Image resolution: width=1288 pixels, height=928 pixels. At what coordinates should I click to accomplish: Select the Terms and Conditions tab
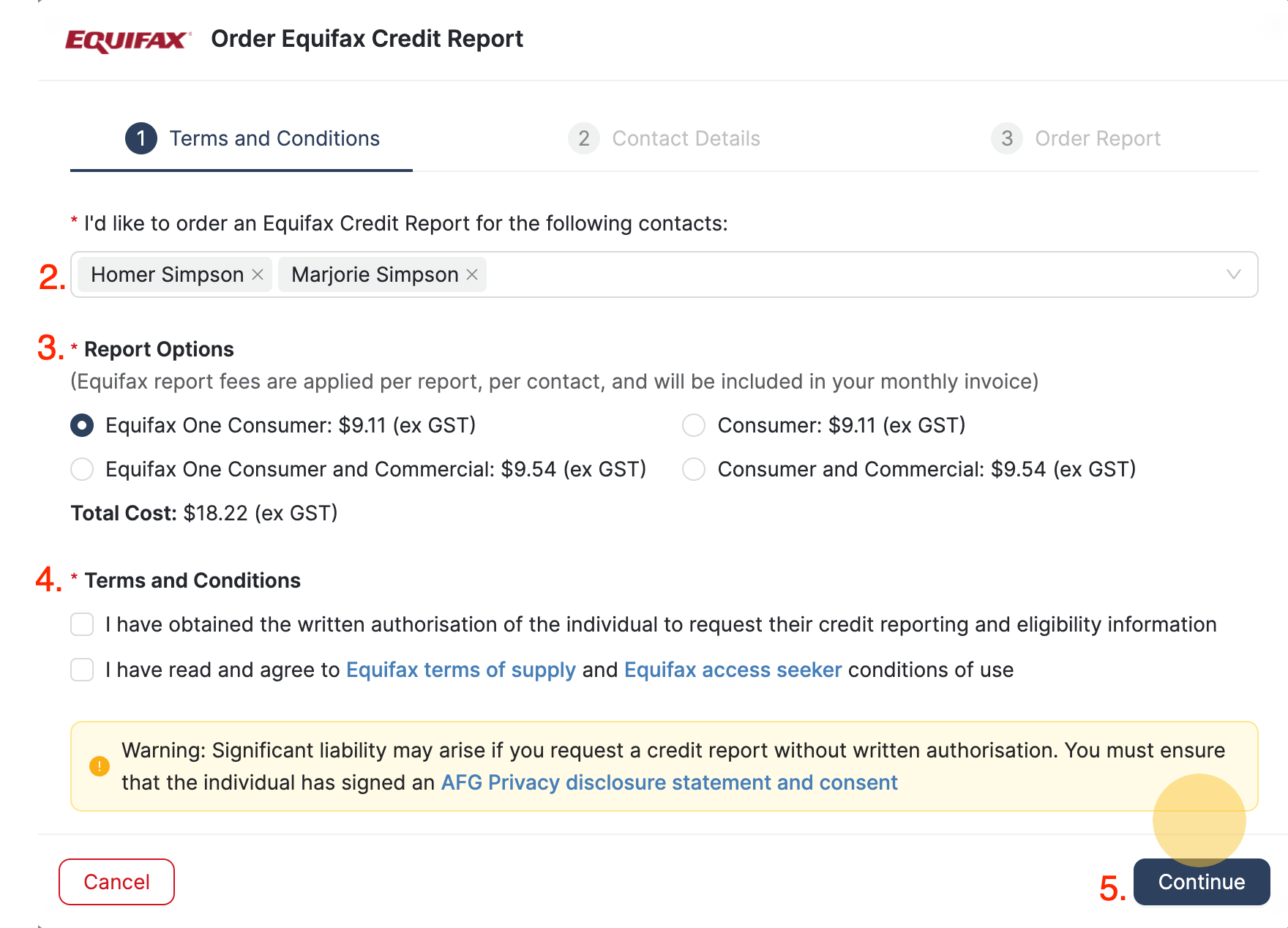coord(274,138)
